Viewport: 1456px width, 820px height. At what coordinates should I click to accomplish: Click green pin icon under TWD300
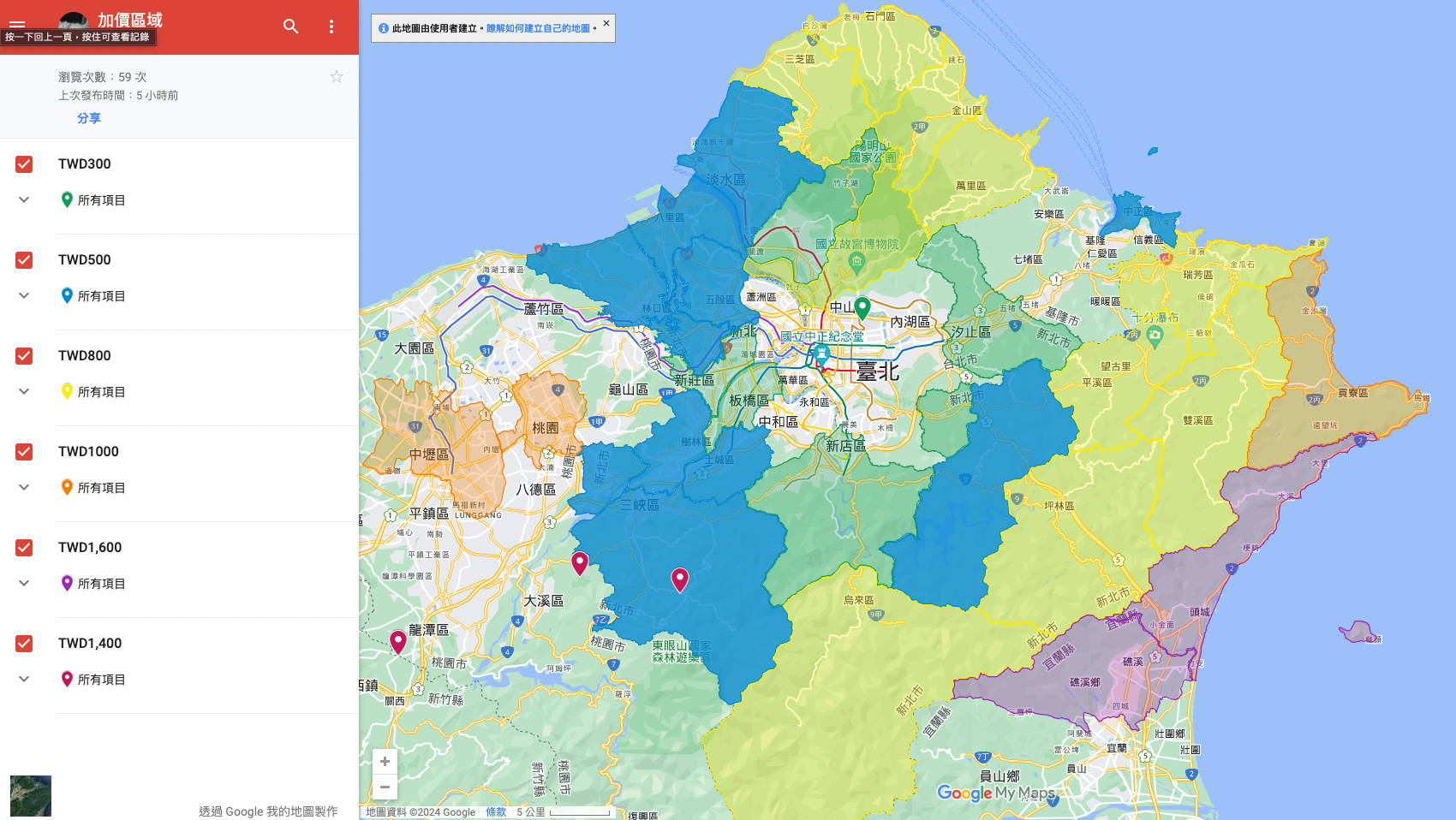[67, 199]
